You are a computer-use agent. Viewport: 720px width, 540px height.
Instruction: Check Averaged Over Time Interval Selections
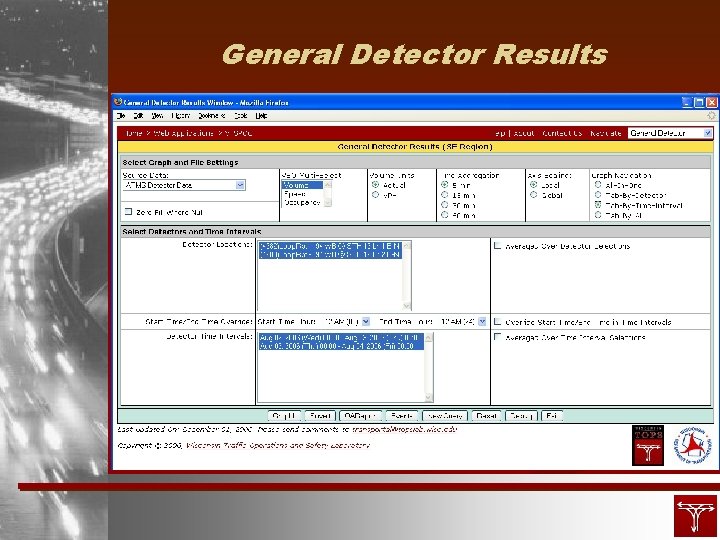pyautogui.click(x=497, y=337)
